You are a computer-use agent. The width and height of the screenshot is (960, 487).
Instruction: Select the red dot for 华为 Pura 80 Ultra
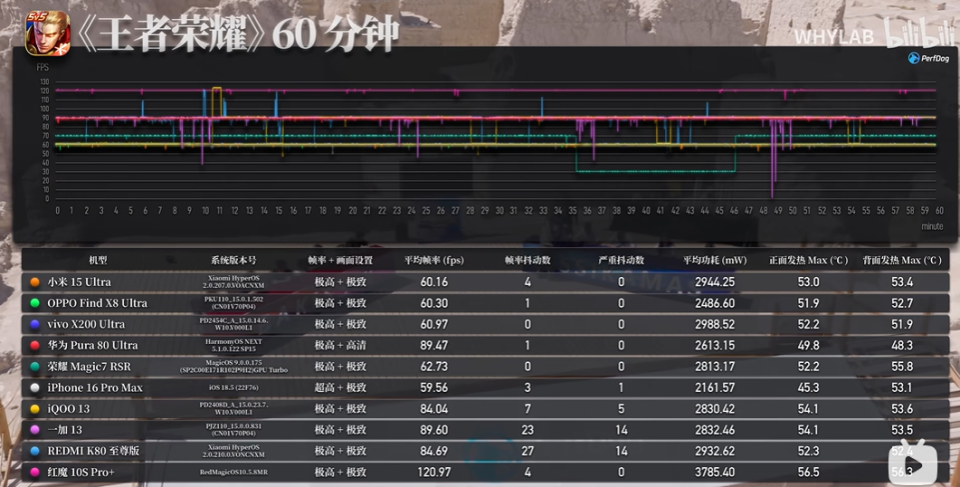(x=35, y=345)
